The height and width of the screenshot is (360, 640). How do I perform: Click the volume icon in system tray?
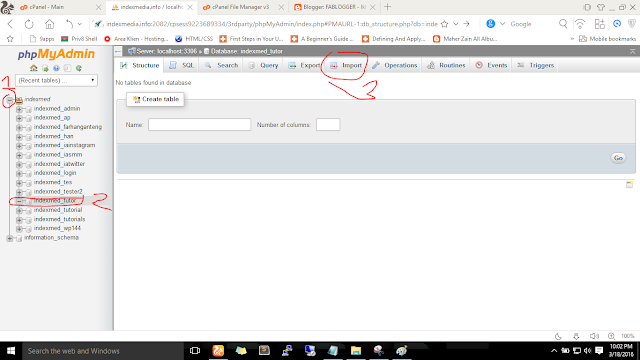click(x=587, y=351)
